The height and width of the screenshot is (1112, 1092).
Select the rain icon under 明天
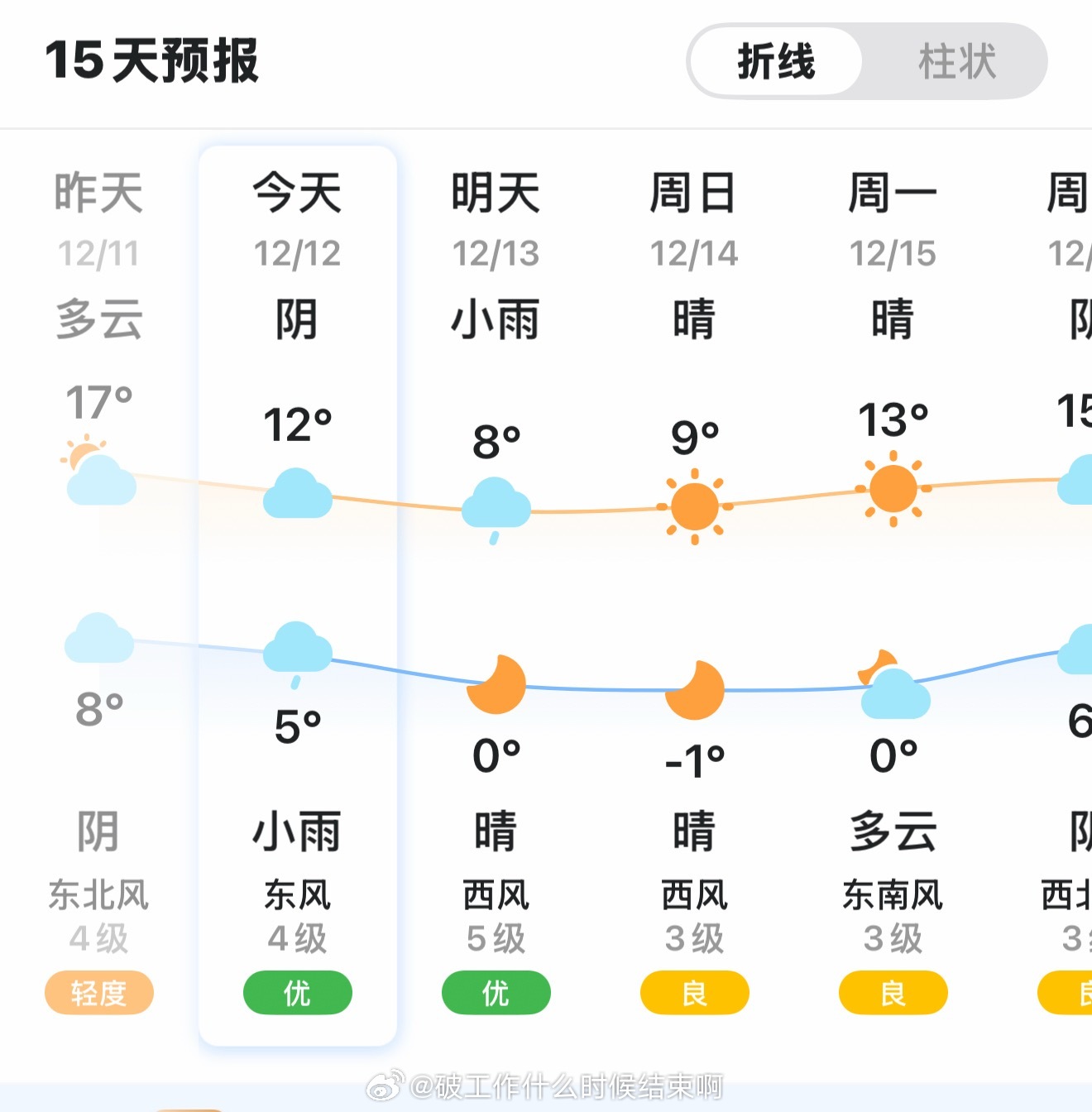pos(496,505)
